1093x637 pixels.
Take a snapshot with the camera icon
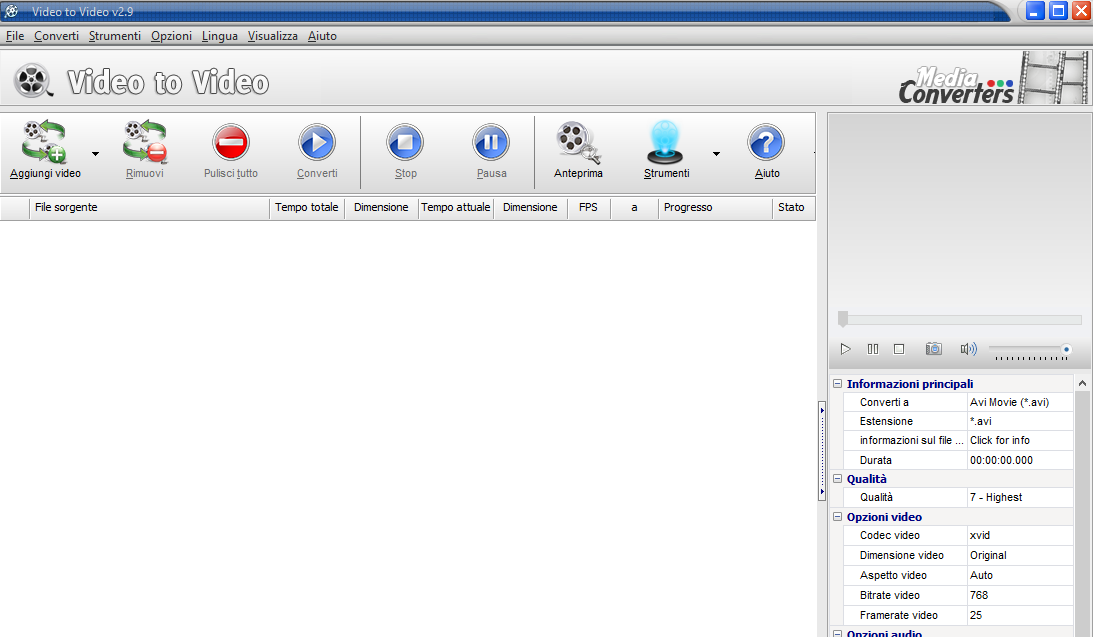(933, 348)
